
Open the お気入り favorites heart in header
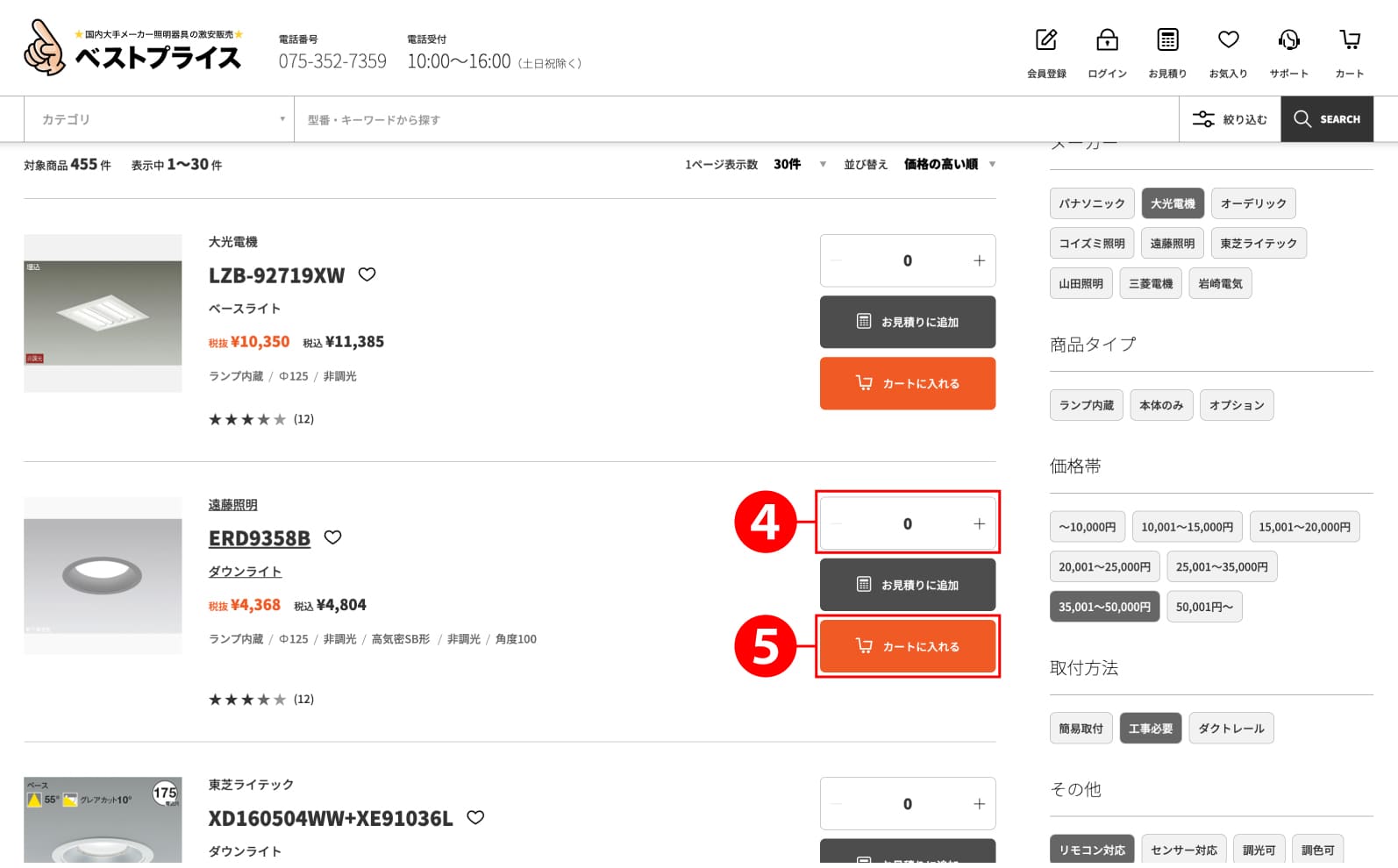[1228, 40]
